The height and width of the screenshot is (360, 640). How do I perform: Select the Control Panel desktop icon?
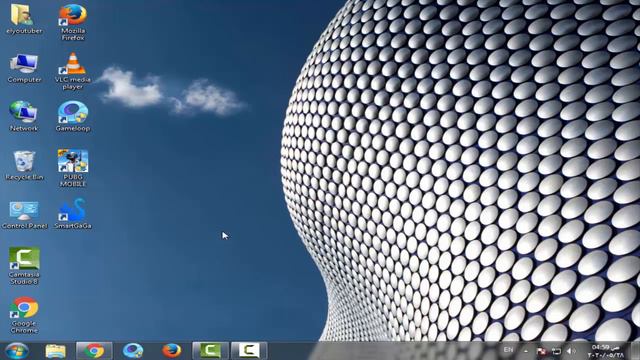(24, 214)
